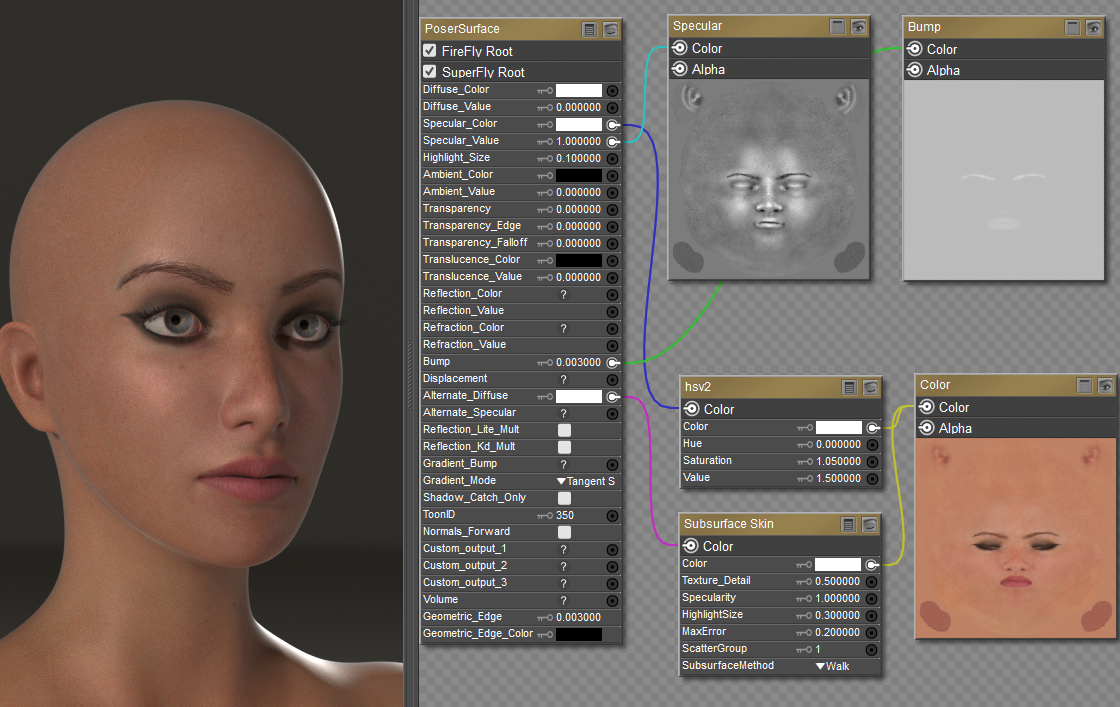Click key icon next to Texture_Detail
1120x707 pixels.
pos(804,581)
